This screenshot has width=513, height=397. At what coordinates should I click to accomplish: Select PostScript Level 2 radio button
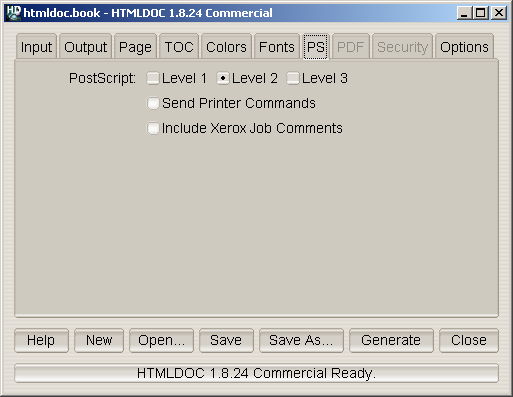(x=223, y=79)
